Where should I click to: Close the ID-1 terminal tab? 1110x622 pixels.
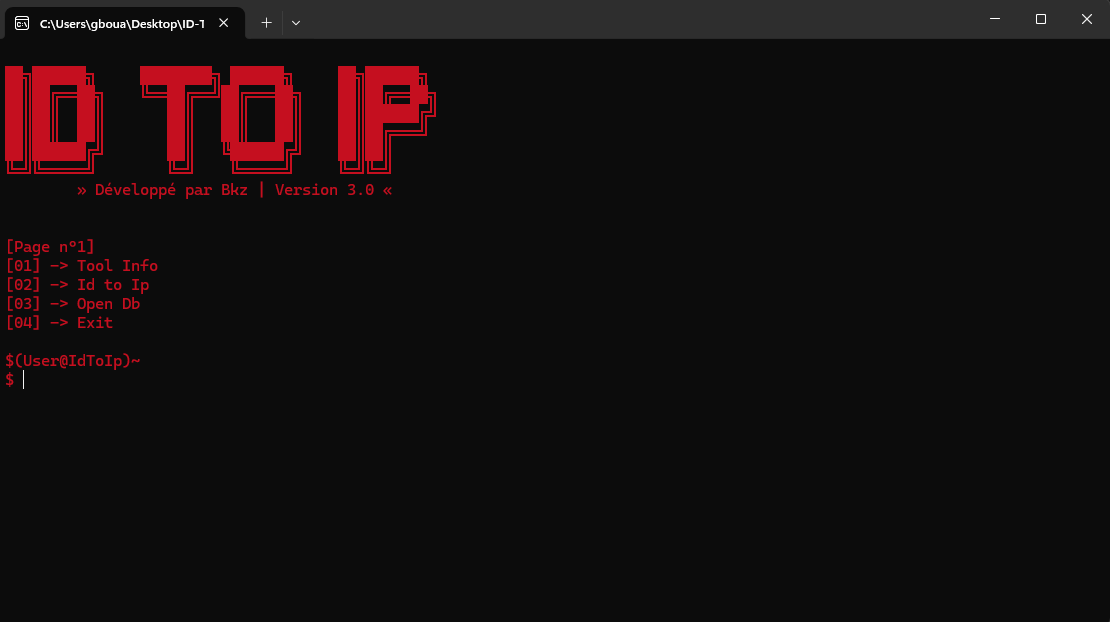[x=224, y=23]
